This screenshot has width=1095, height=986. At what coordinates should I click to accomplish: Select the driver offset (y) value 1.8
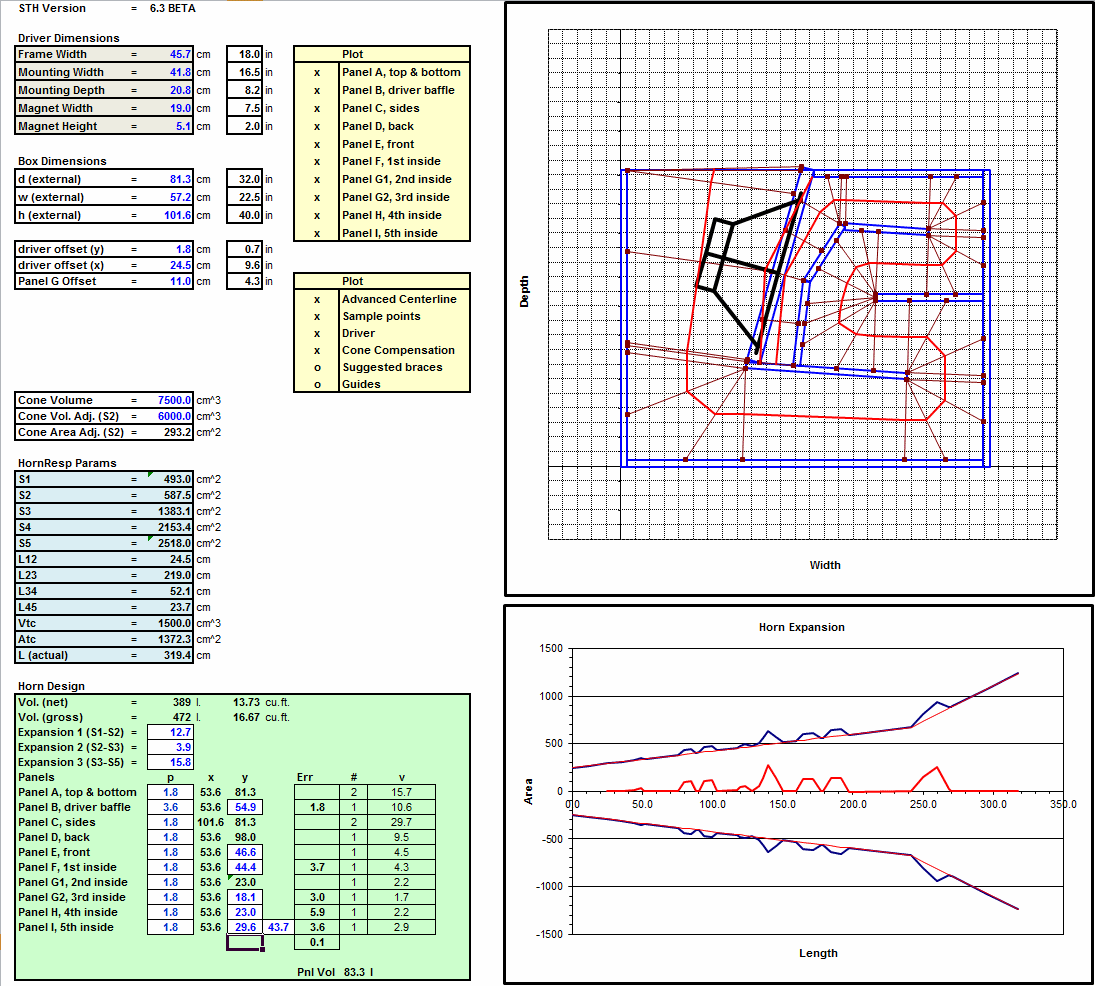click(170, 249)
